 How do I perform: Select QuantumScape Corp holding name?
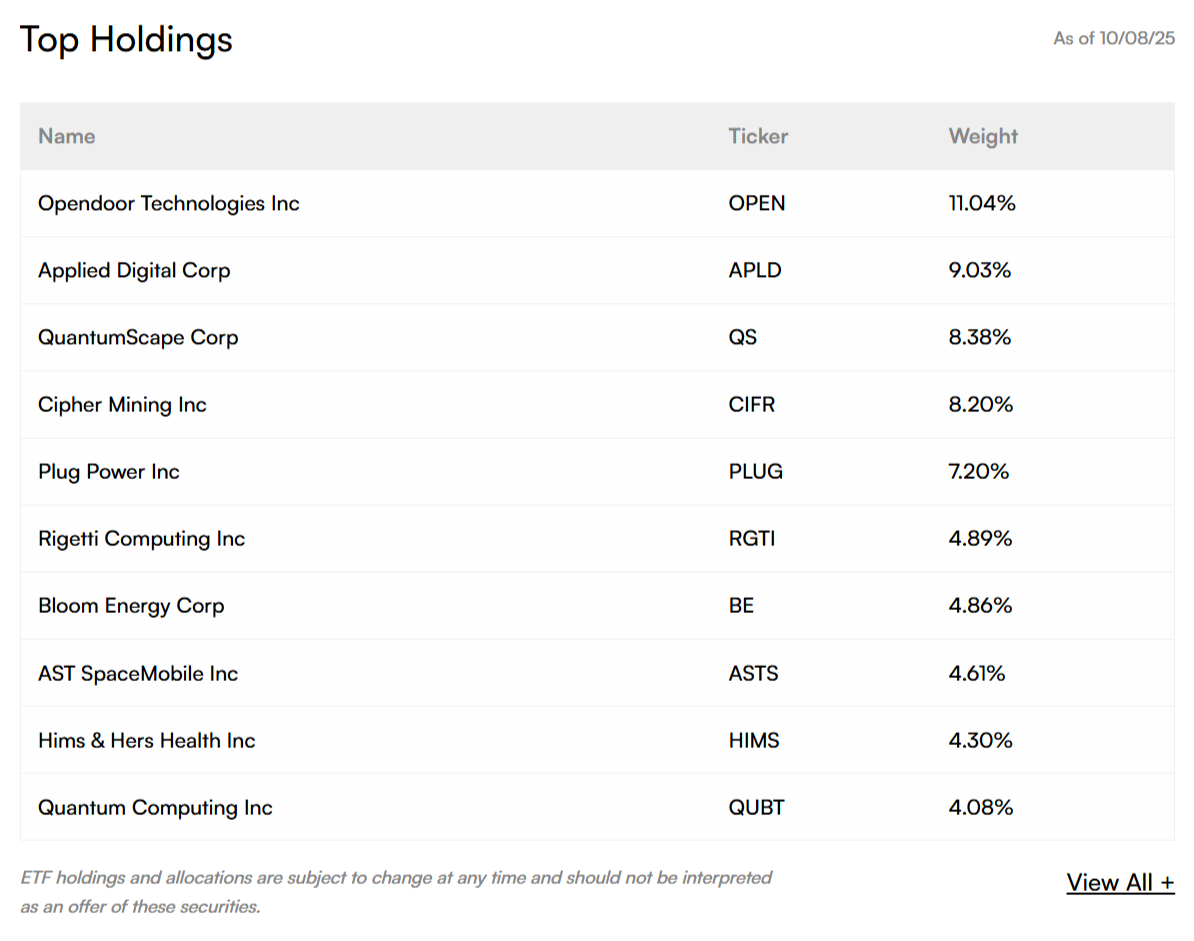138,337
